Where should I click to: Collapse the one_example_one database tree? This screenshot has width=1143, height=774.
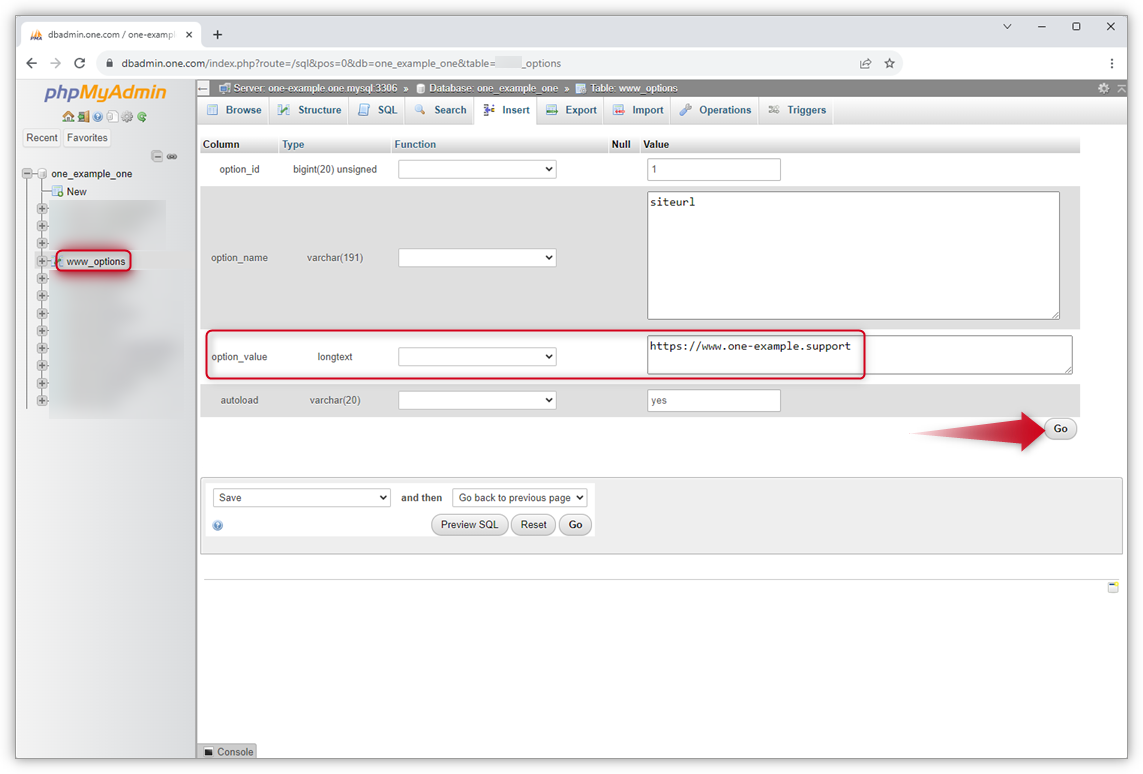point(28,174)
